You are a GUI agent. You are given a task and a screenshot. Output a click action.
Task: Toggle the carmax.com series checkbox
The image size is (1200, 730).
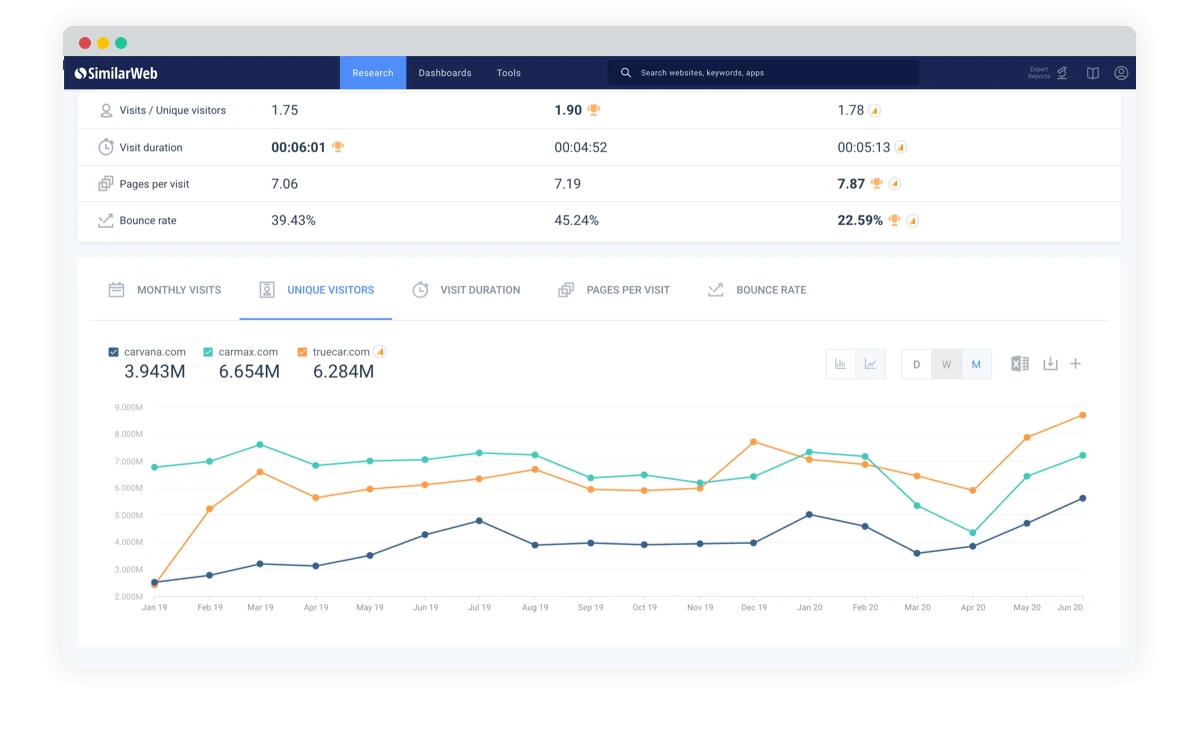coord(208,352)
